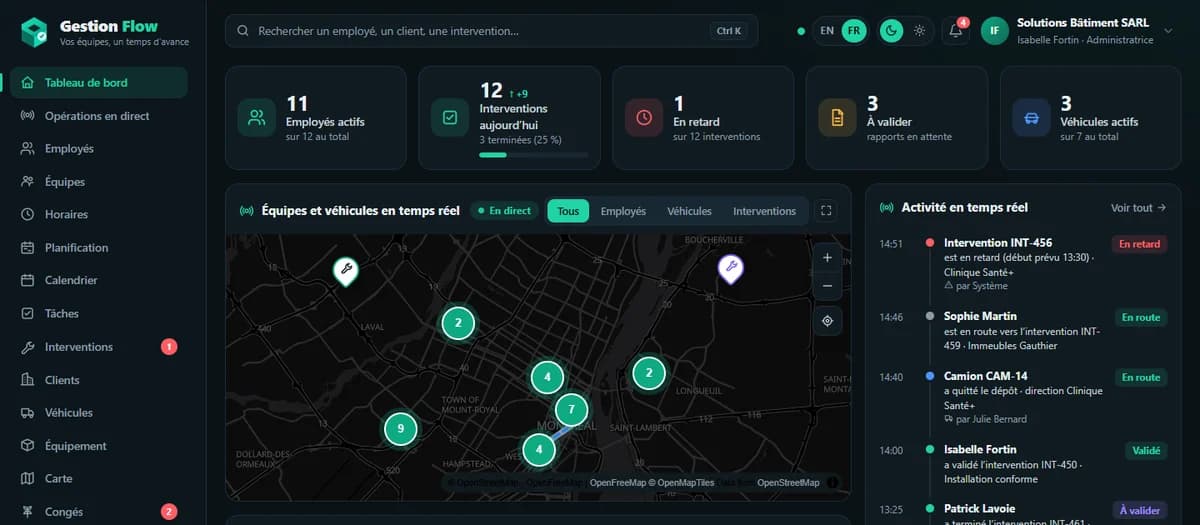Screen dimensions: 1200x525
Task: Click the white wrench map pin
Action: (x=346, y=270)
